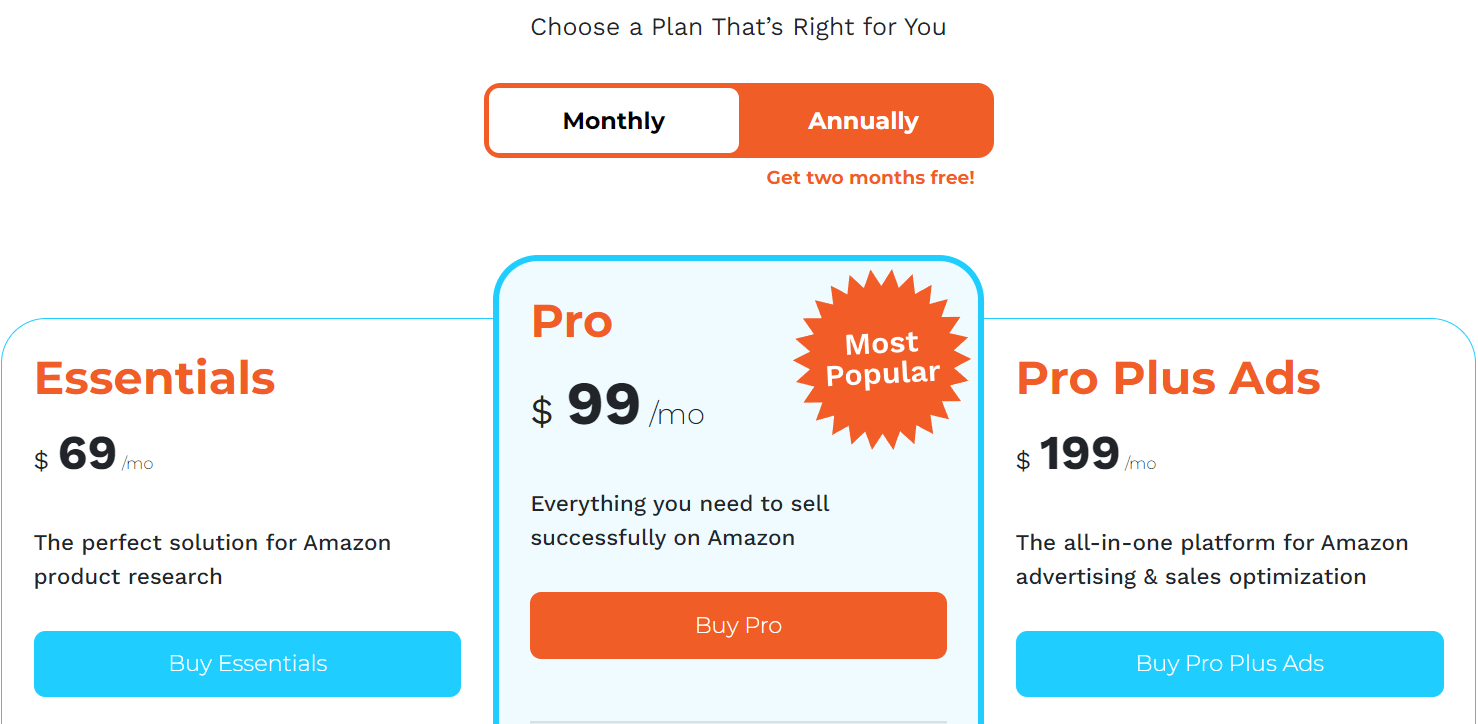Viewport: 1478px width, 724px height.
Task: Open the Get two months free offer
Action: (871, 177)
